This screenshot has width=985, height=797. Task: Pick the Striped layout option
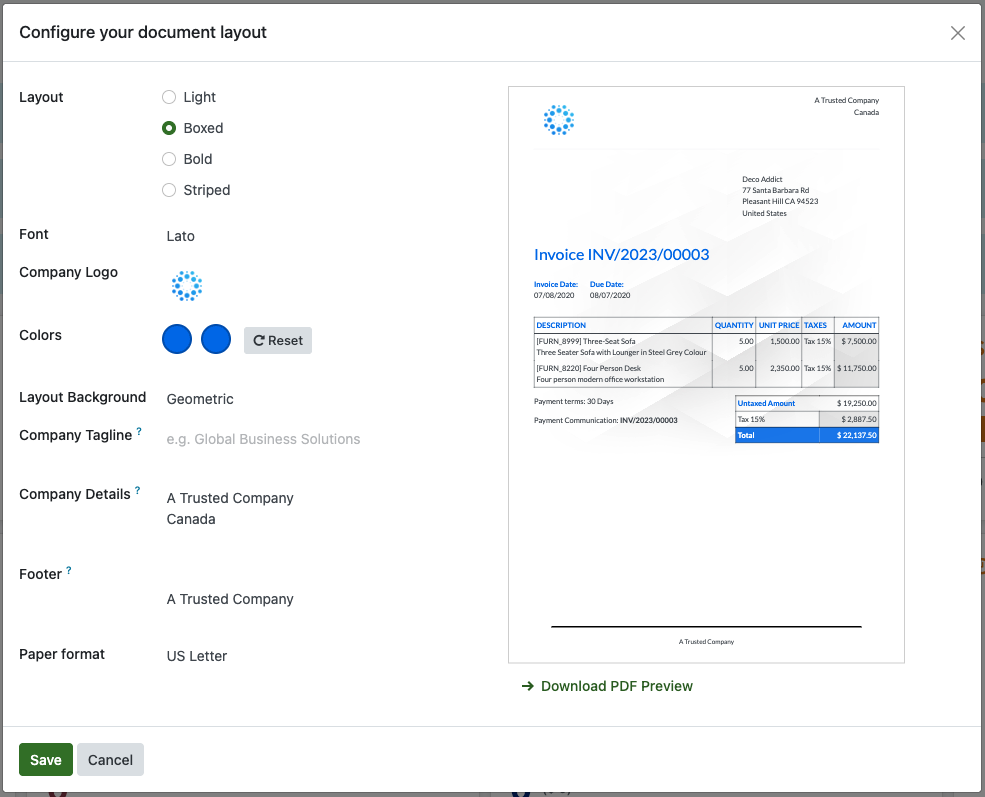(169, 190)
